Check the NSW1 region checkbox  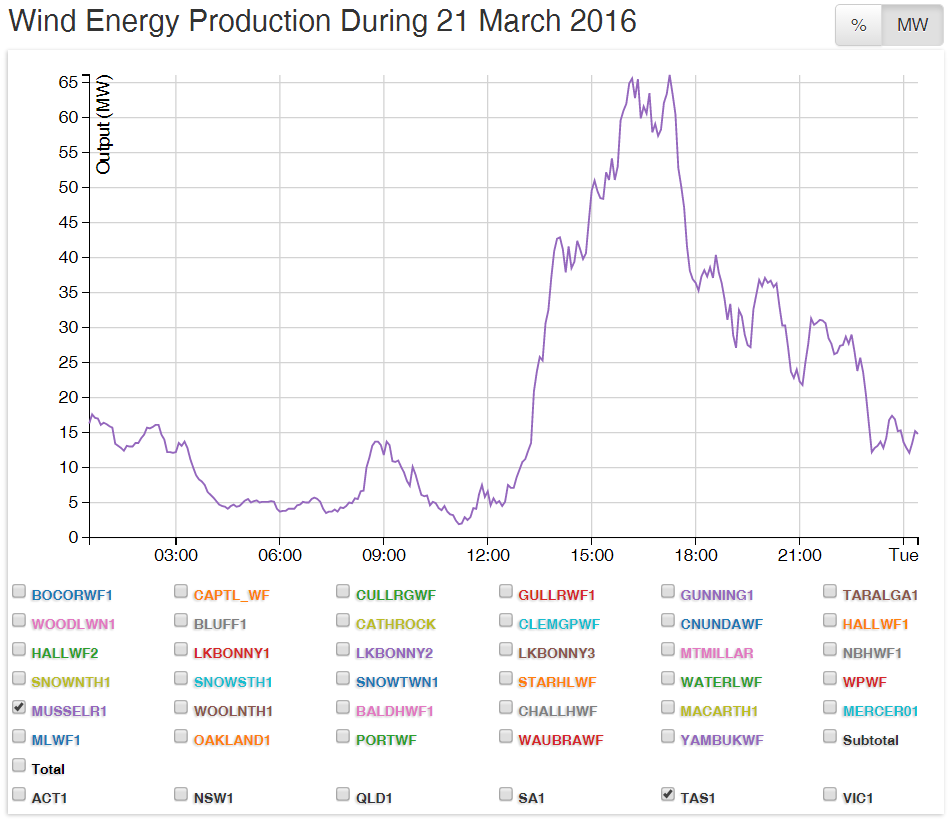tap(181, 794)
